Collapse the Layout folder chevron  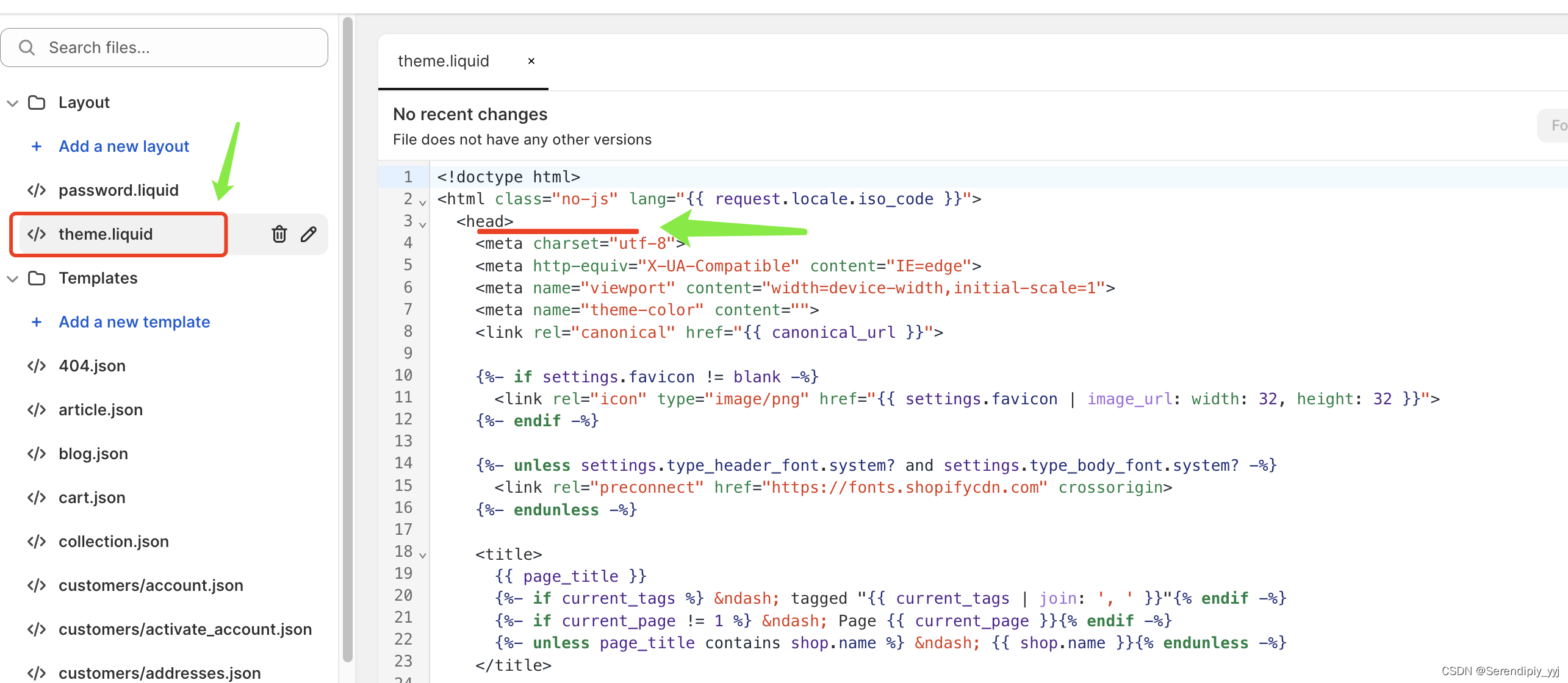(12, 103)
